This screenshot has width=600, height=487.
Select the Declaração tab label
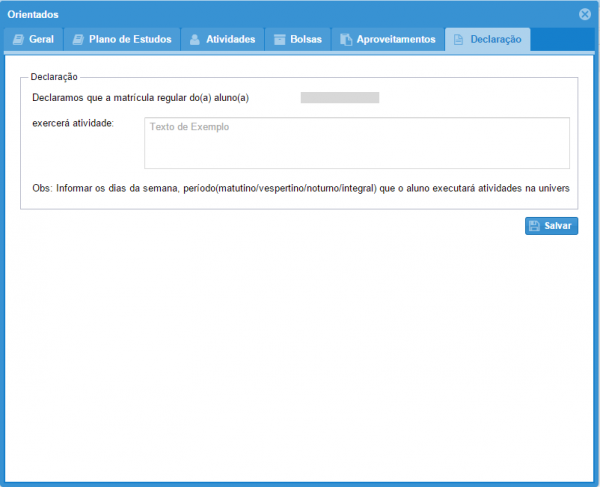[x=496, y=40]
